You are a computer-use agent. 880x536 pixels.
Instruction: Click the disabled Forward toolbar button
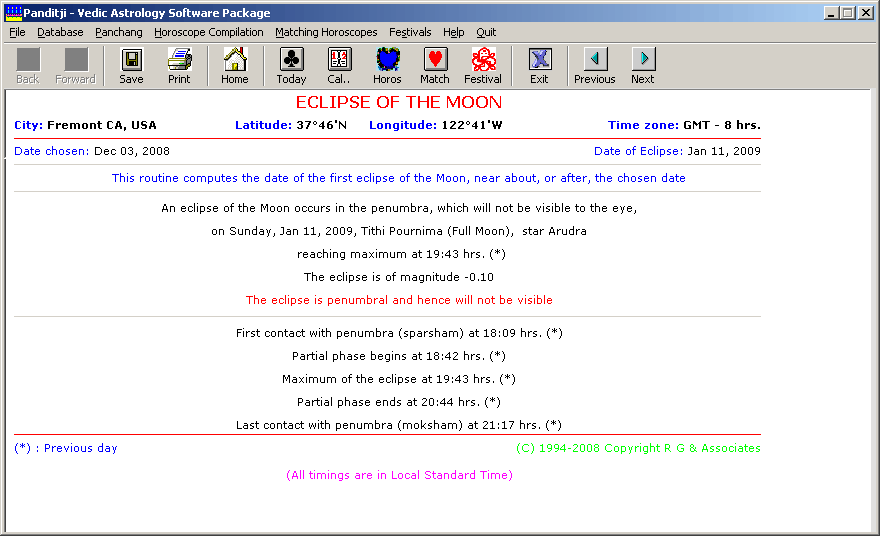click(76, 66)
